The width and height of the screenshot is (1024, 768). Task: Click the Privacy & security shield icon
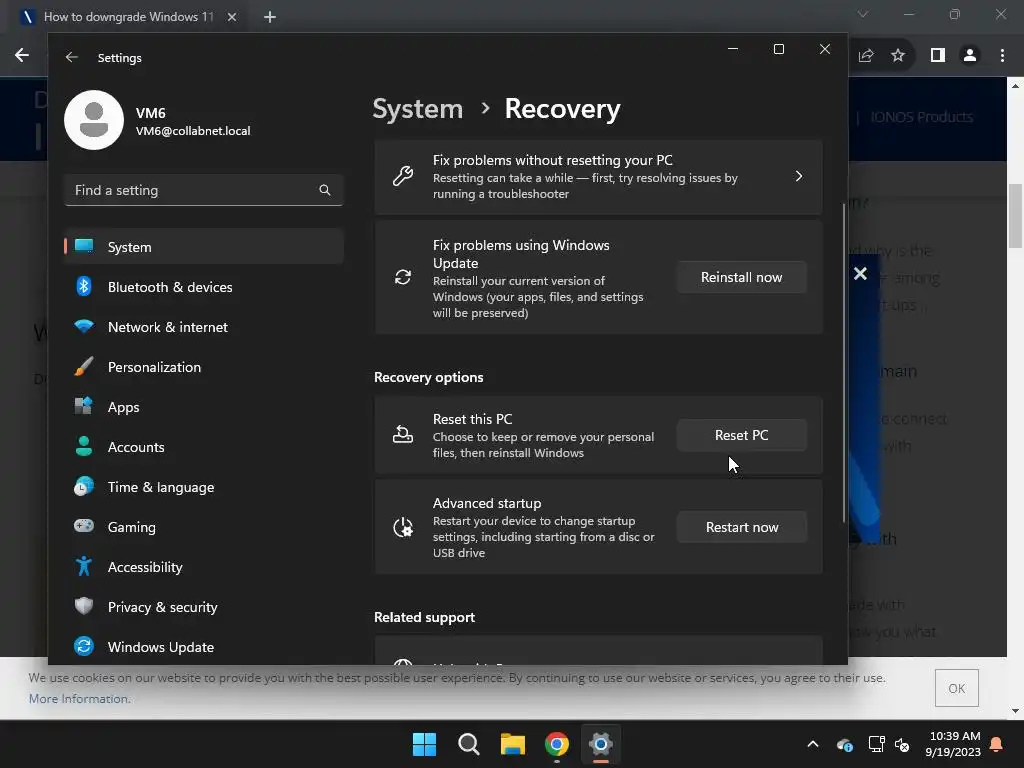point(84,606)
